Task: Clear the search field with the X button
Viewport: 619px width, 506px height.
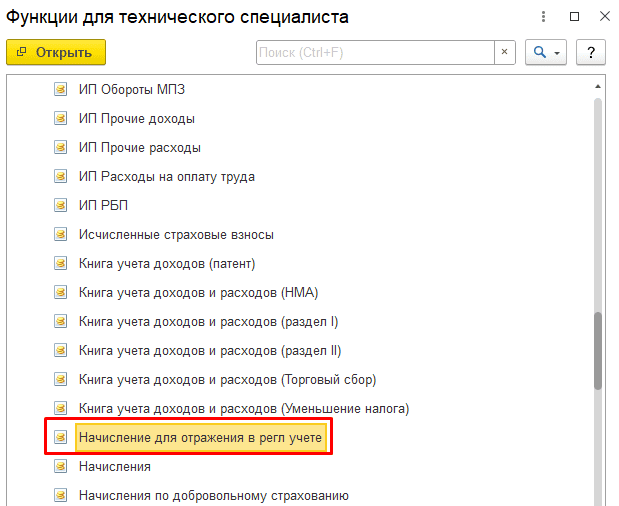Action: tap(505, 52)
